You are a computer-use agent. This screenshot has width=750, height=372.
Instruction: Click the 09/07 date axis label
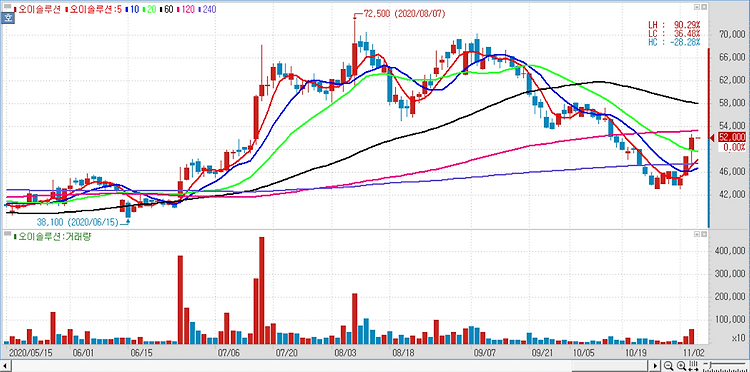click(484, 352)
